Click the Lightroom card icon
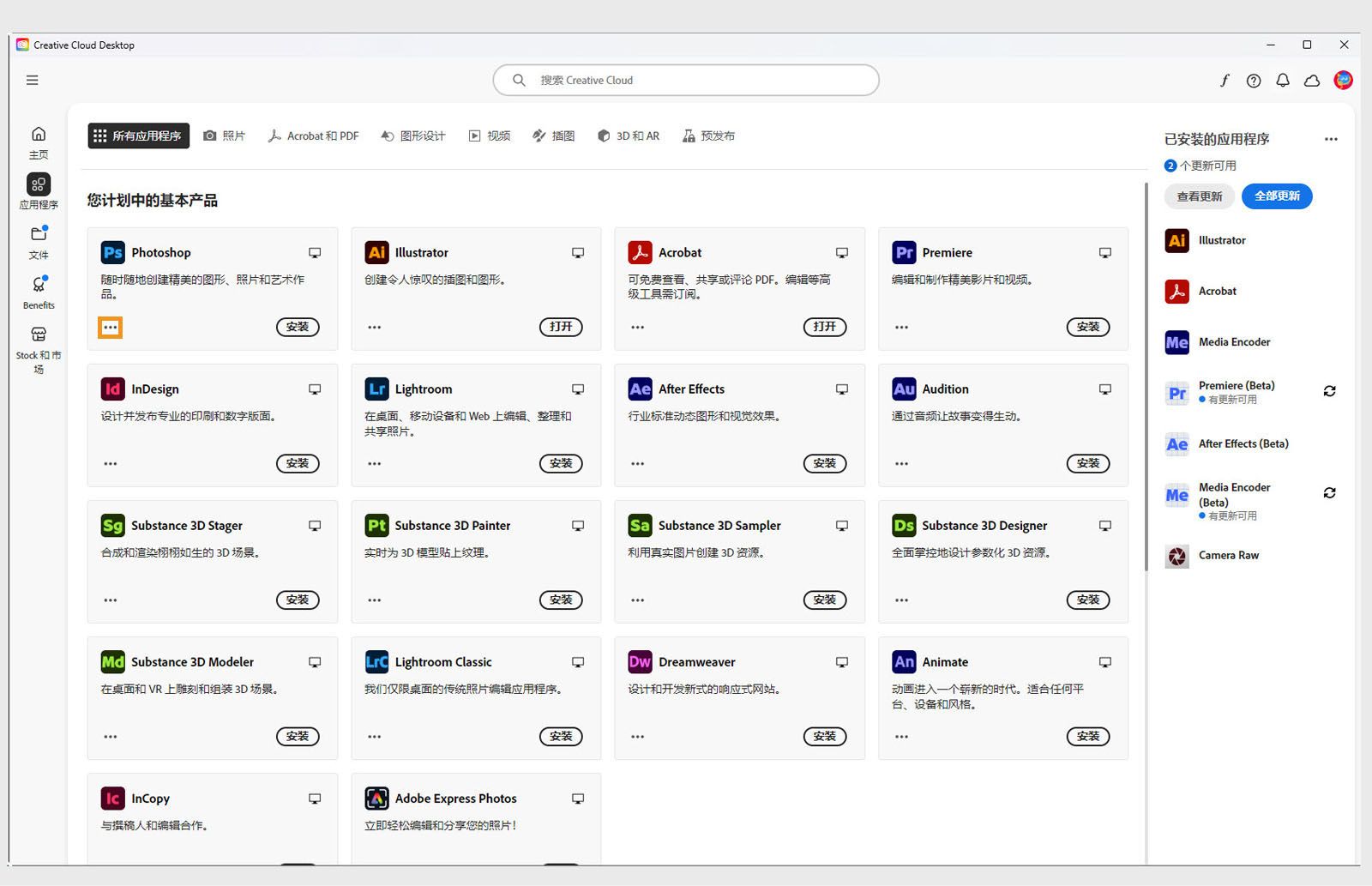 click(376, 389)
